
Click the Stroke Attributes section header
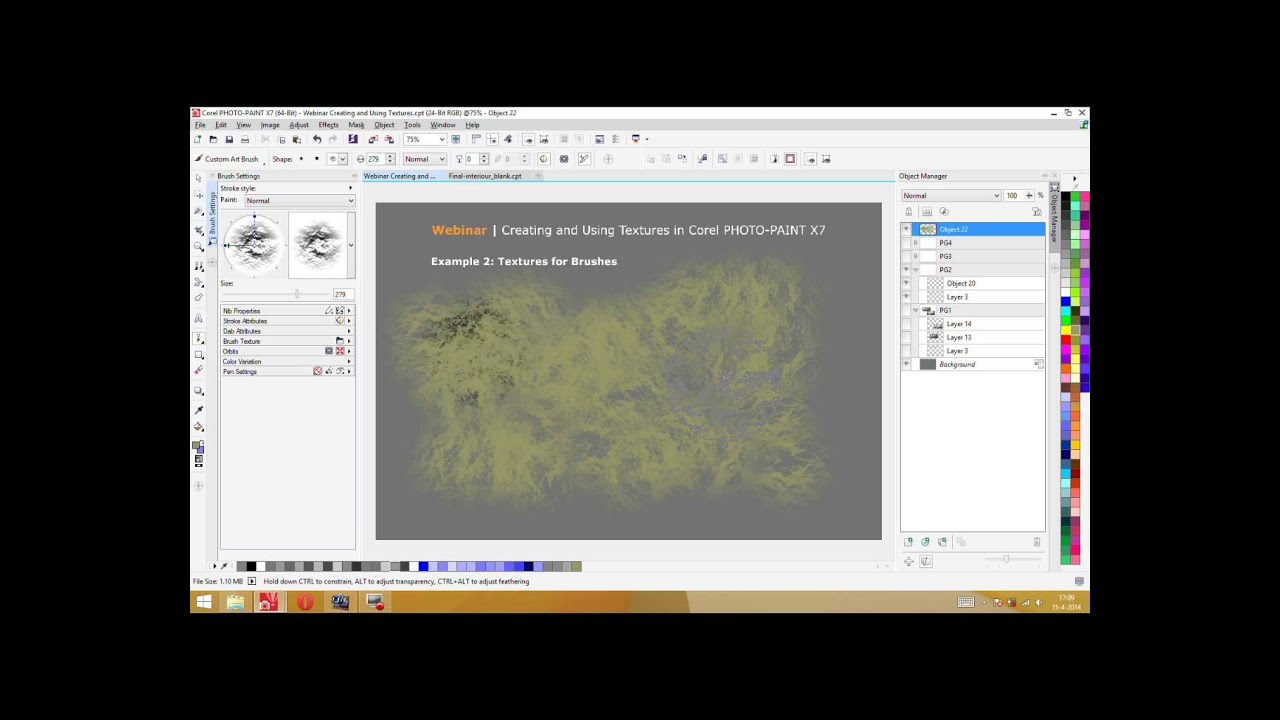click(286, 321)
